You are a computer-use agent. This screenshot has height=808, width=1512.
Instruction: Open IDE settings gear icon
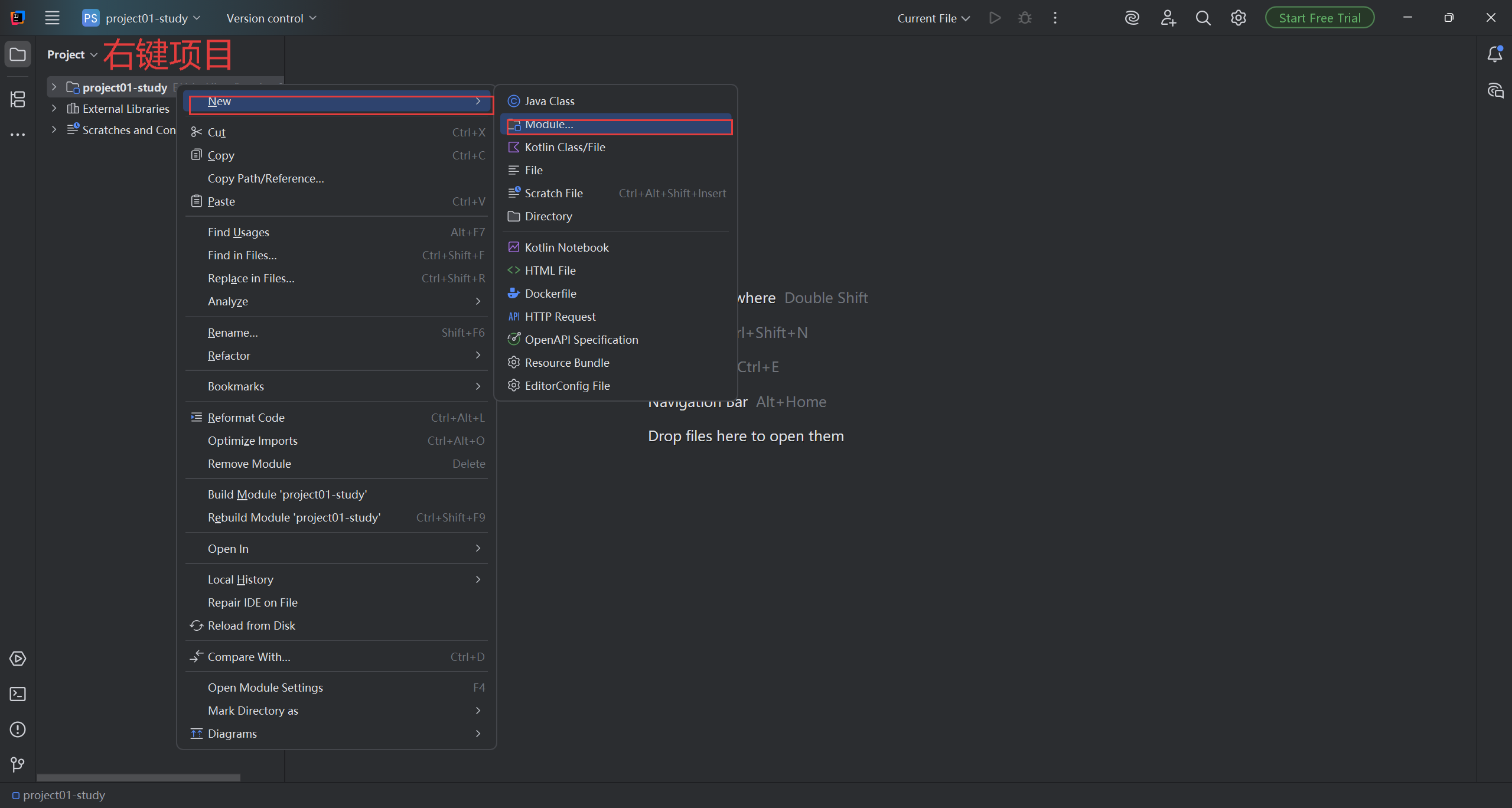click(1239, 18)
